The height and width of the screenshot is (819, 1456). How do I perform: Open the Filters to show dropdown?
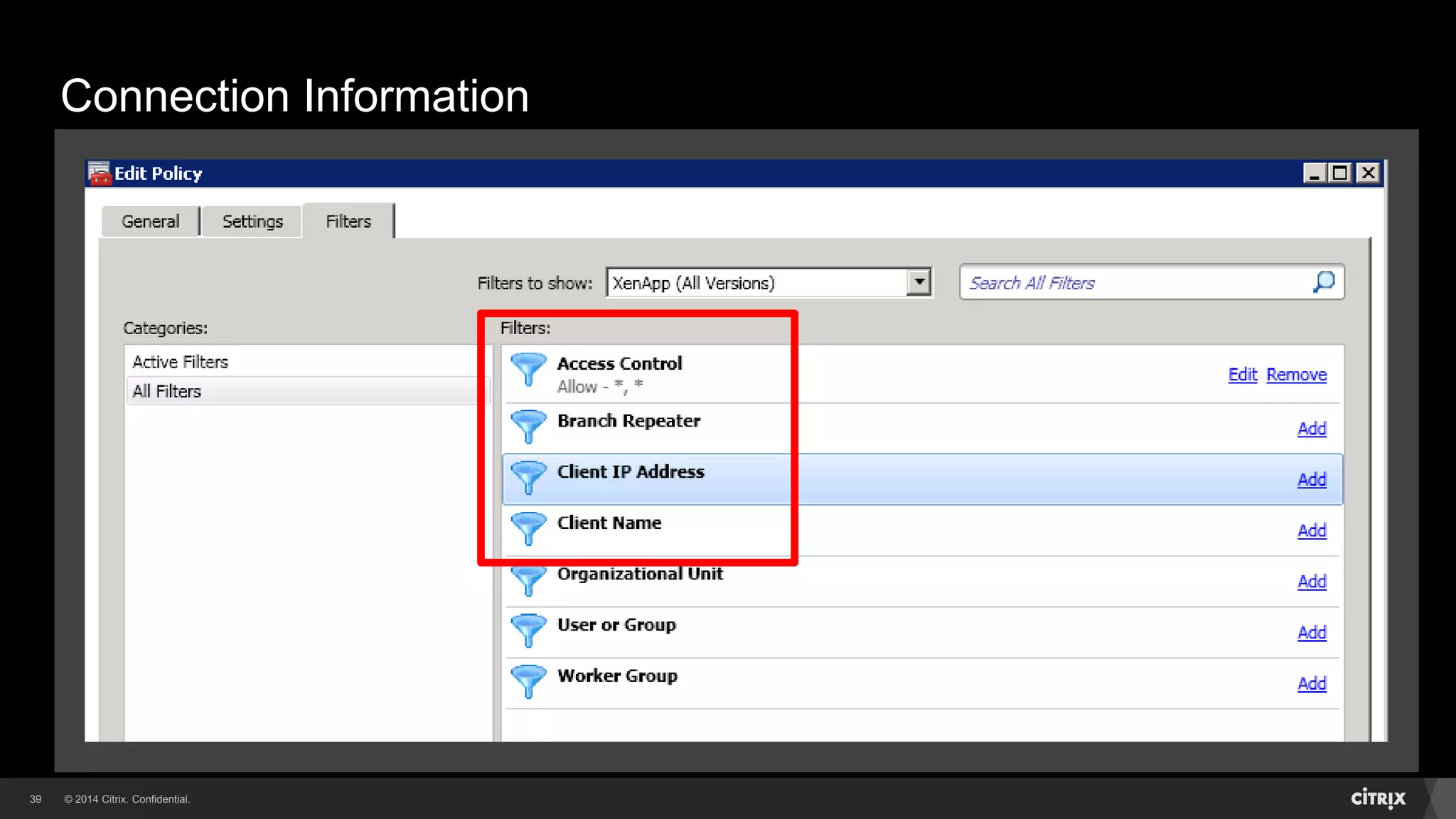[x=919, y=282]
